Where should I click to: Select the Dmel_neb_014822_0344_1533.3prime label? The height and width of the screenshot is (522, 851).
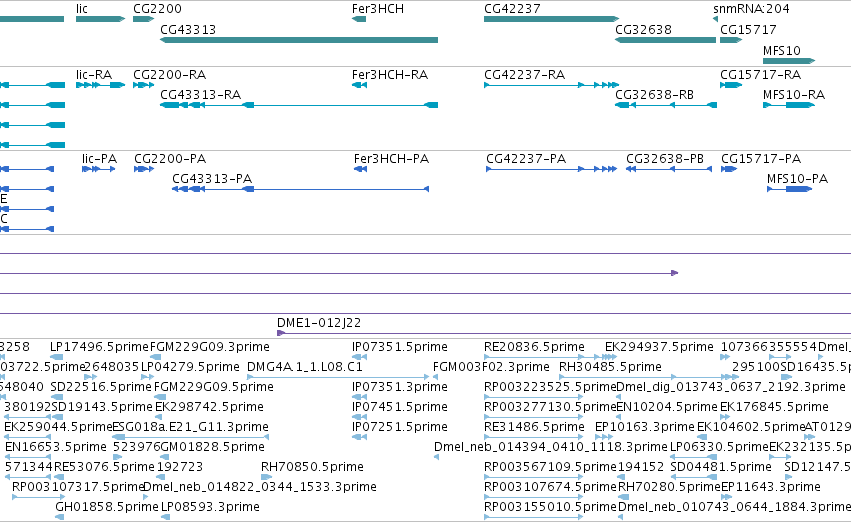tap(260, 487)
